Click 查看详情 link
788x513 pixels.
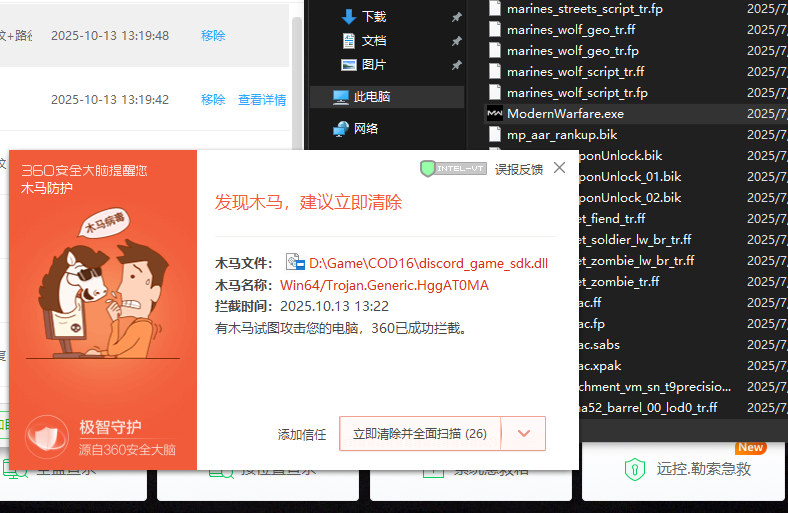262,99
